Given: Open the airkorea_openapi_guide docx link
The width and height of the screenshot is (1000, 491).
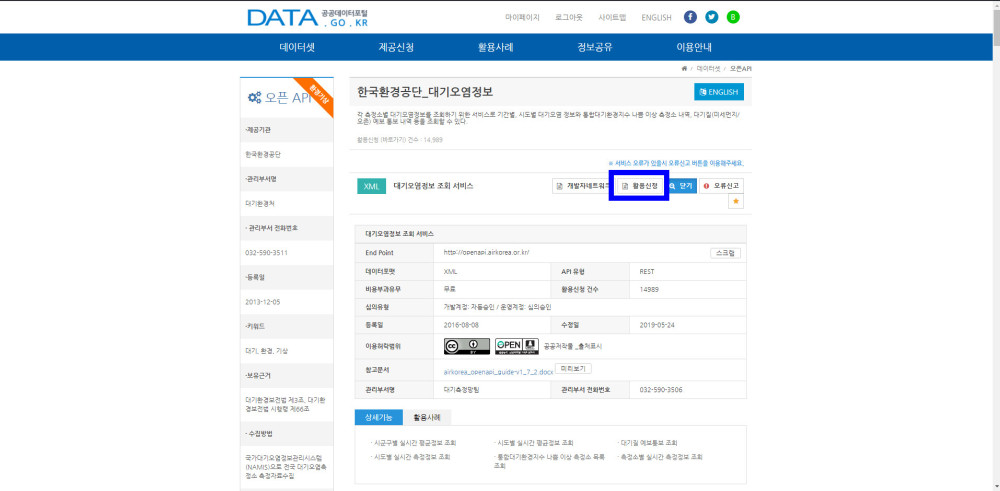Looking at the screenshot, I should pos(498,370).
